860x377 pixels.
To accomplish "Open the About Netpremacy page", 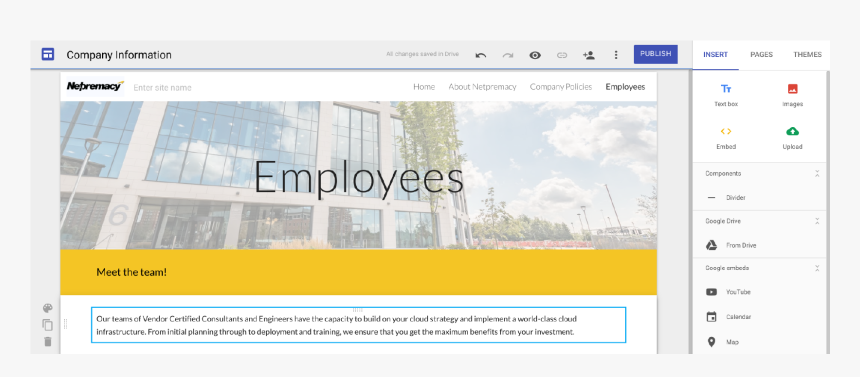I will [482, 87].
